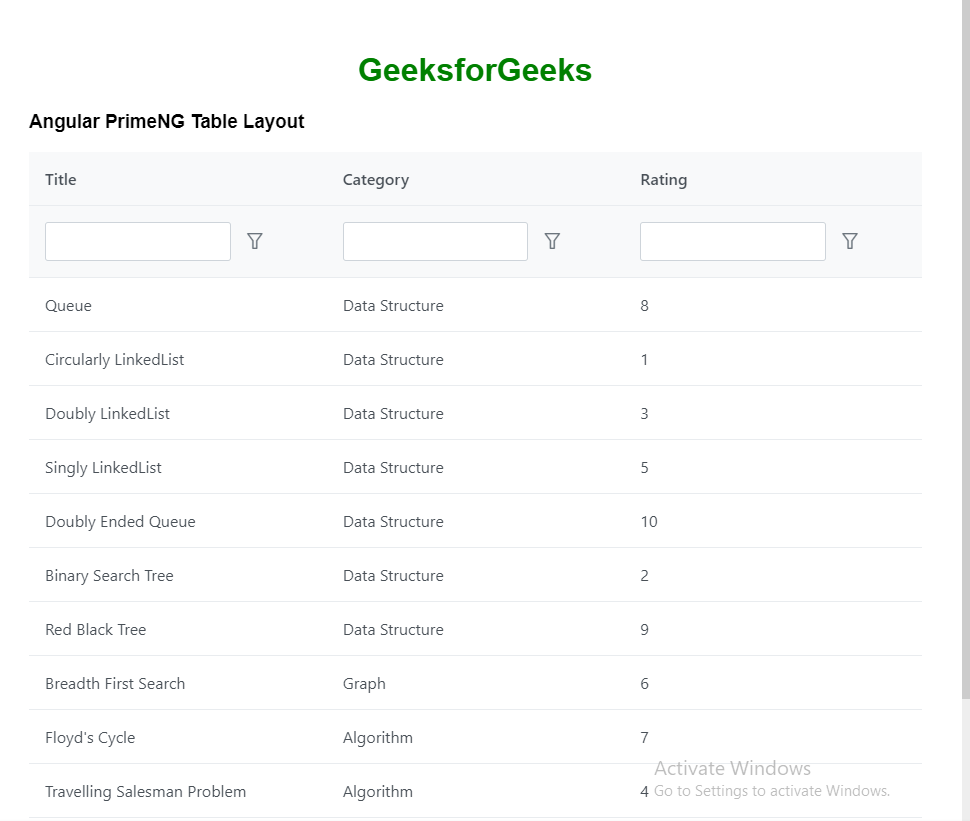
Task: Click the Rating column header
Action: [664, 180]
